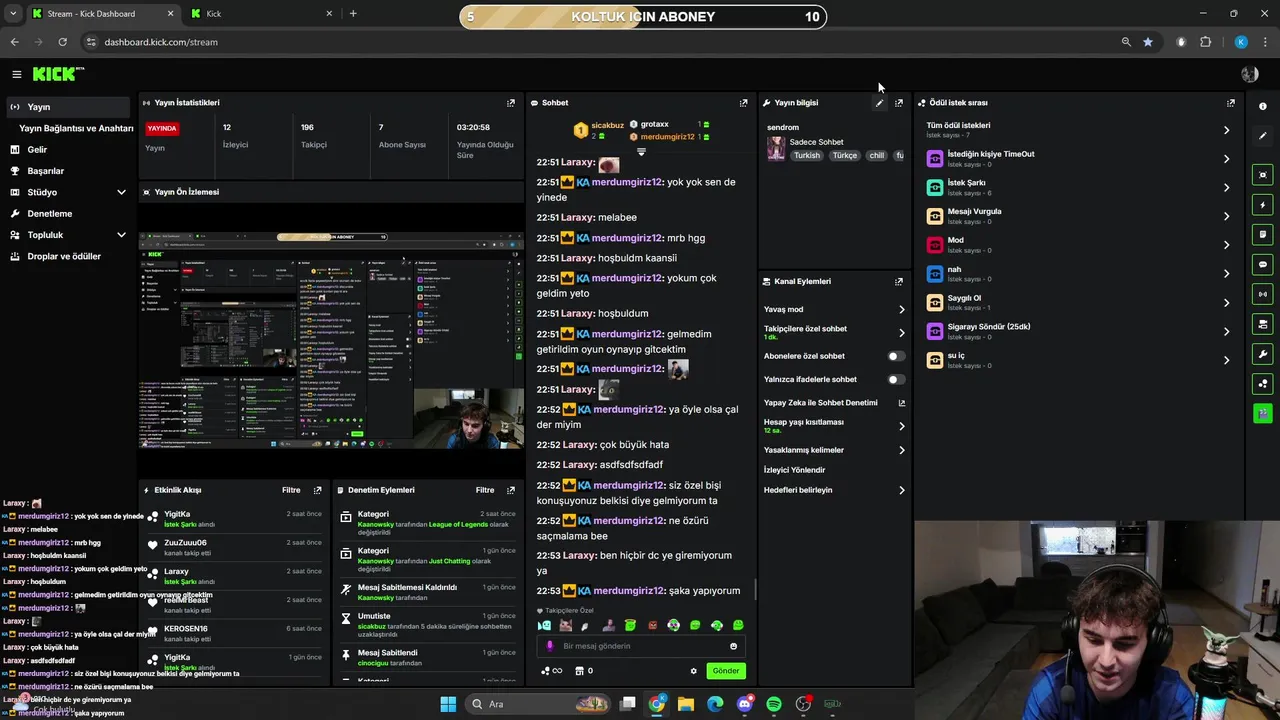Open Hedefleri belirleyin settings

click(834, 491)
